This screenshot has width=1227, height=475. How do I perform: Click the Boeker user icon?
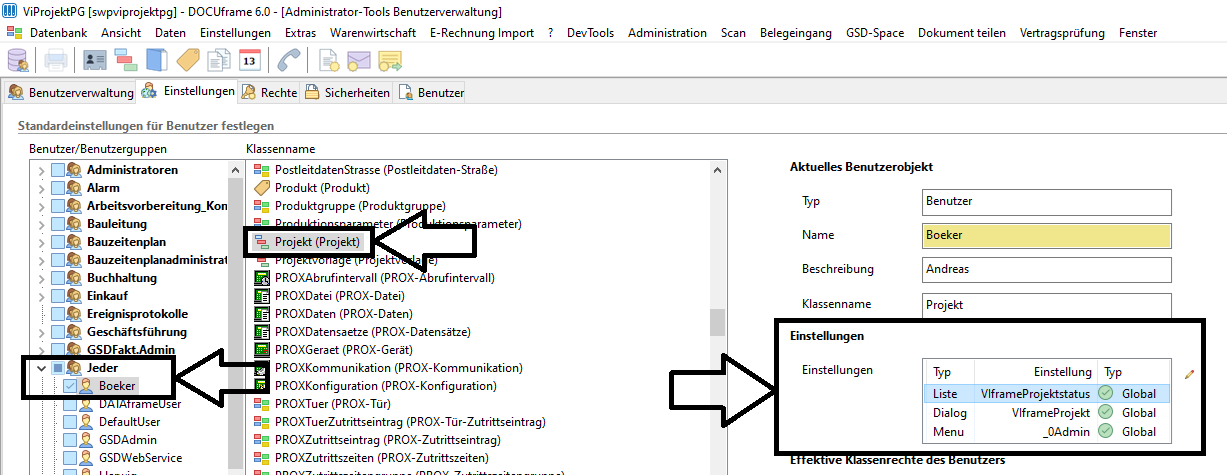[x=88, y=385]
